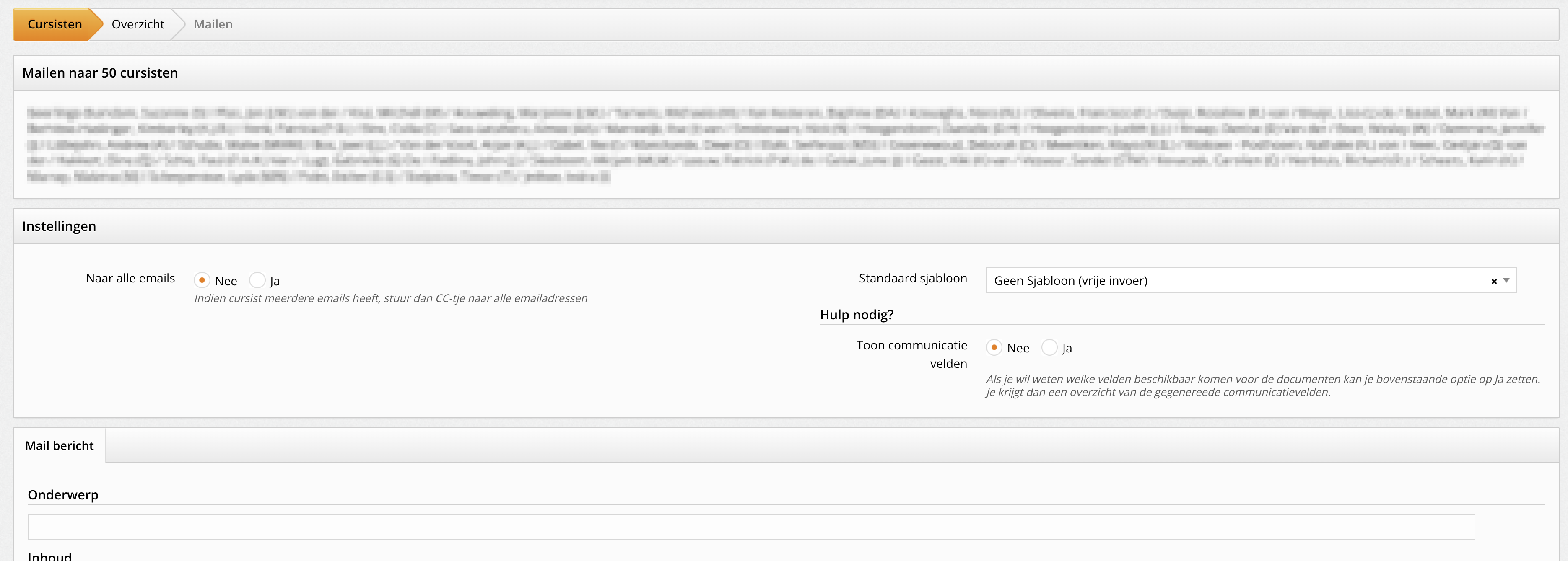The image size is (1568, 561).
Task: Select Ja for Naar alle emails
Action: 257,281
